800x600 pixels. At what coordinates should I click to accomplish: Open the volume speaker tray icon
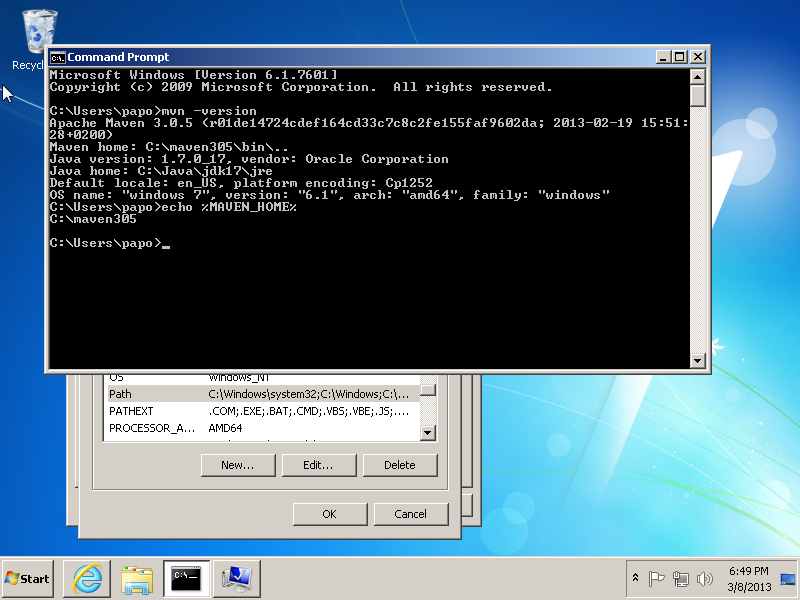705,579
